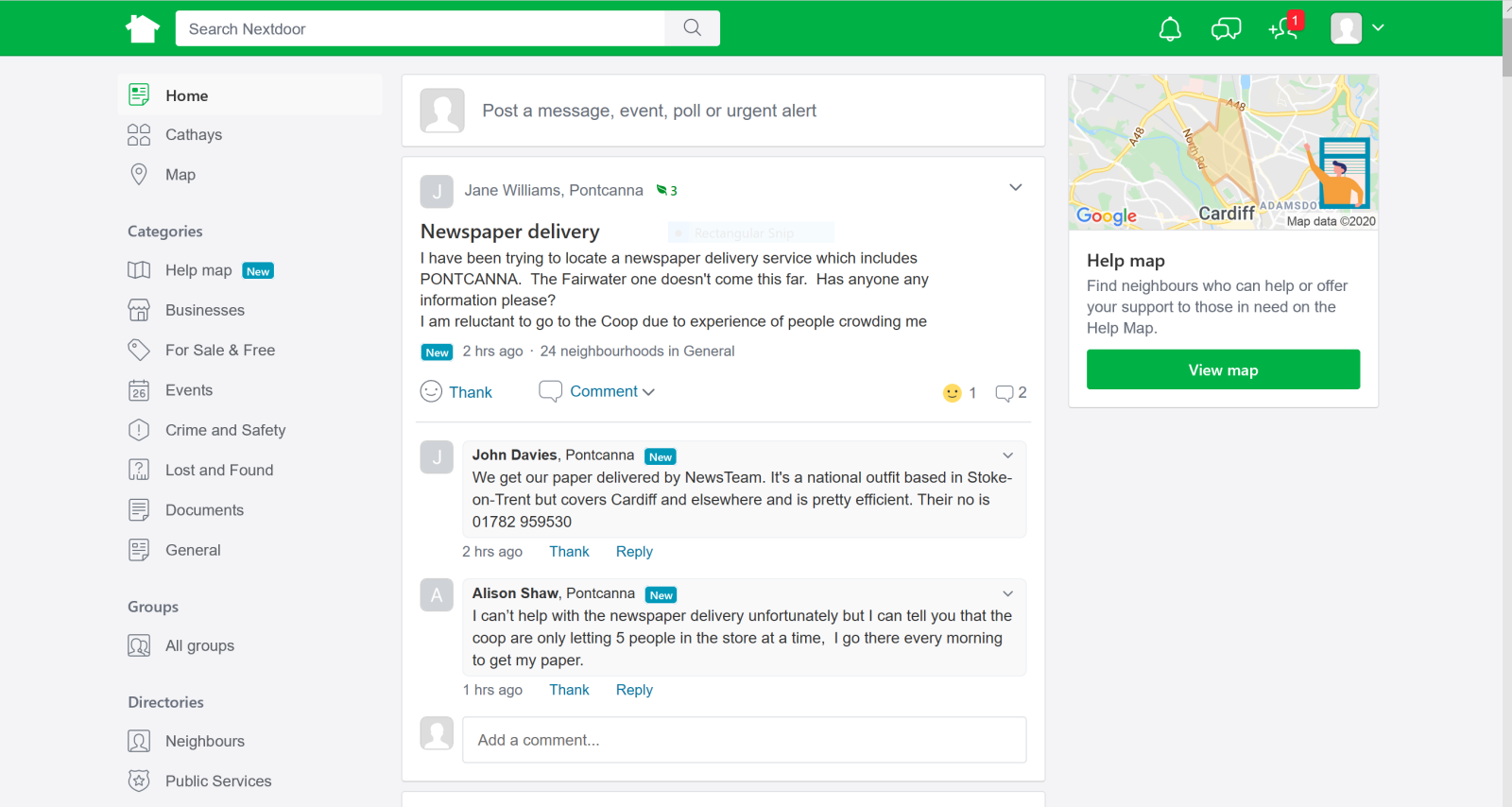Image resolution: width=1512 pixels, height=807 pixels.
Task: Click the Neighbours directory icon
Action: coord(139,741)
